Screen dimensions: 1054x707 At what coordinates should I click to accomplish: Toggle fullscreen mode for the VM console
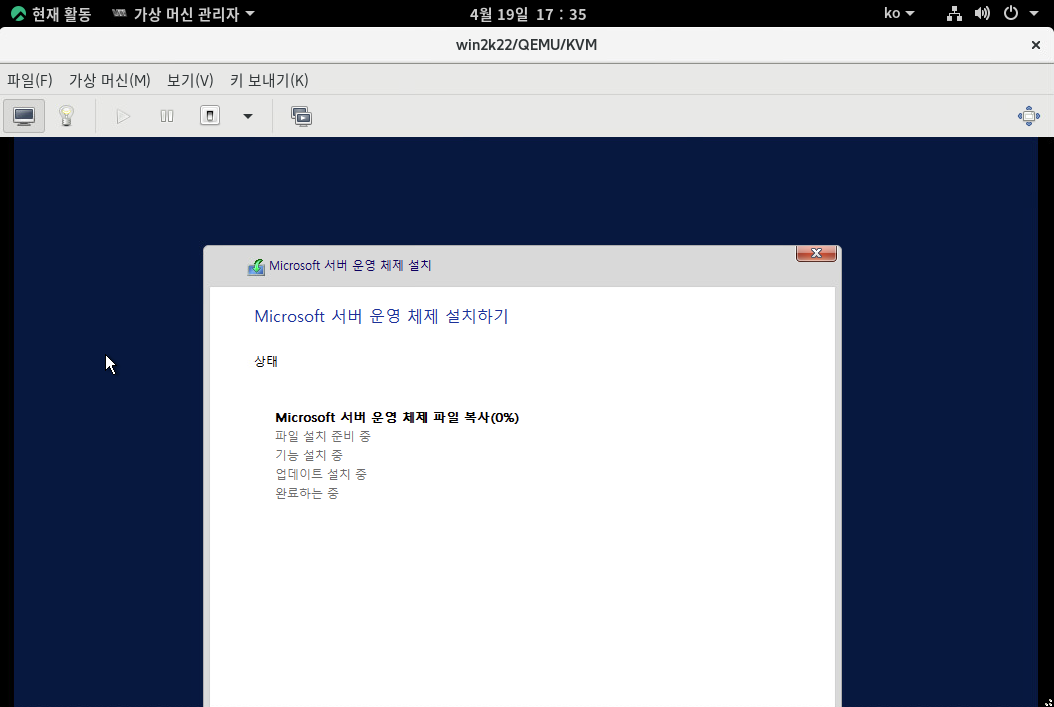(x=1028, y=116)
